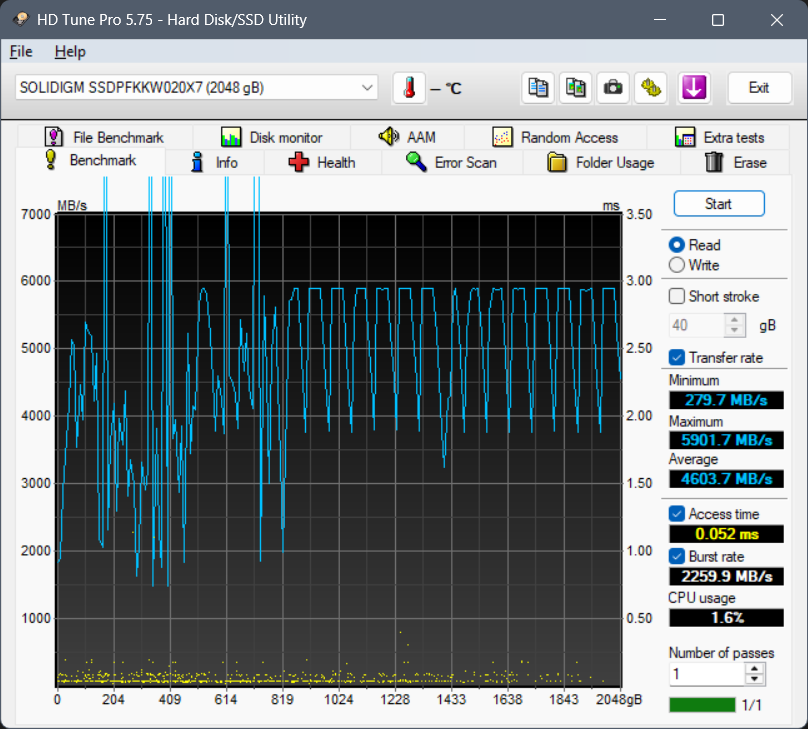Click the Exit button
This screenshot has width=808, height=729.
(759, 88)
